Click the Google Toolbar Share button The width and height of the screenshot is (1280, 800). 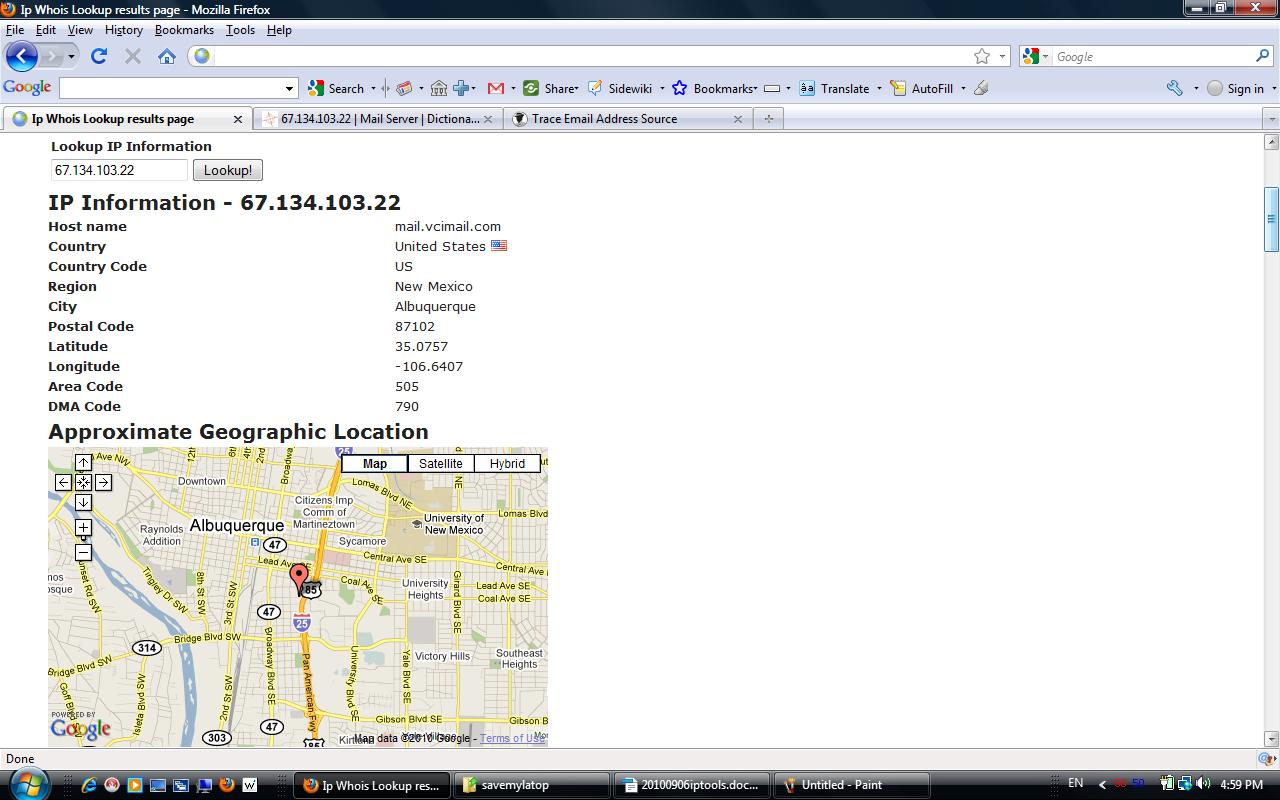tap(551, 88)
